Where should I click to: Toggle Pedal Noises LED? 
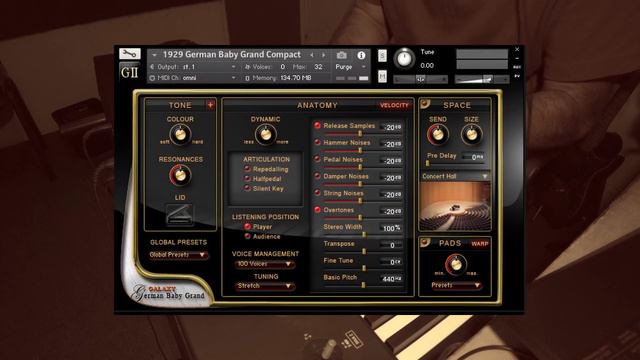[317, 159]
